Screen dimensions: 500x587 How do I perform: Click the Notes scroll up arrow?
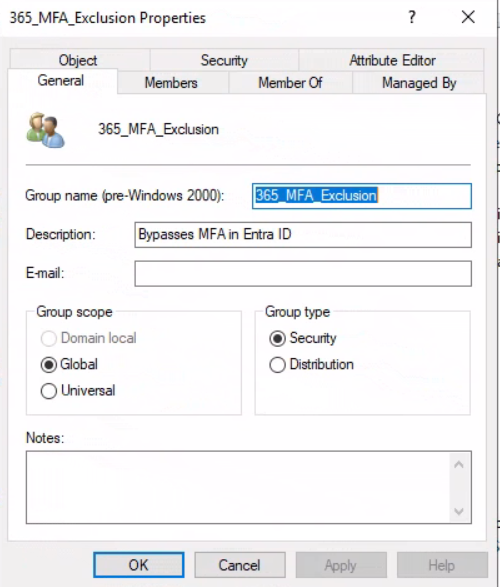coord(459,465)
